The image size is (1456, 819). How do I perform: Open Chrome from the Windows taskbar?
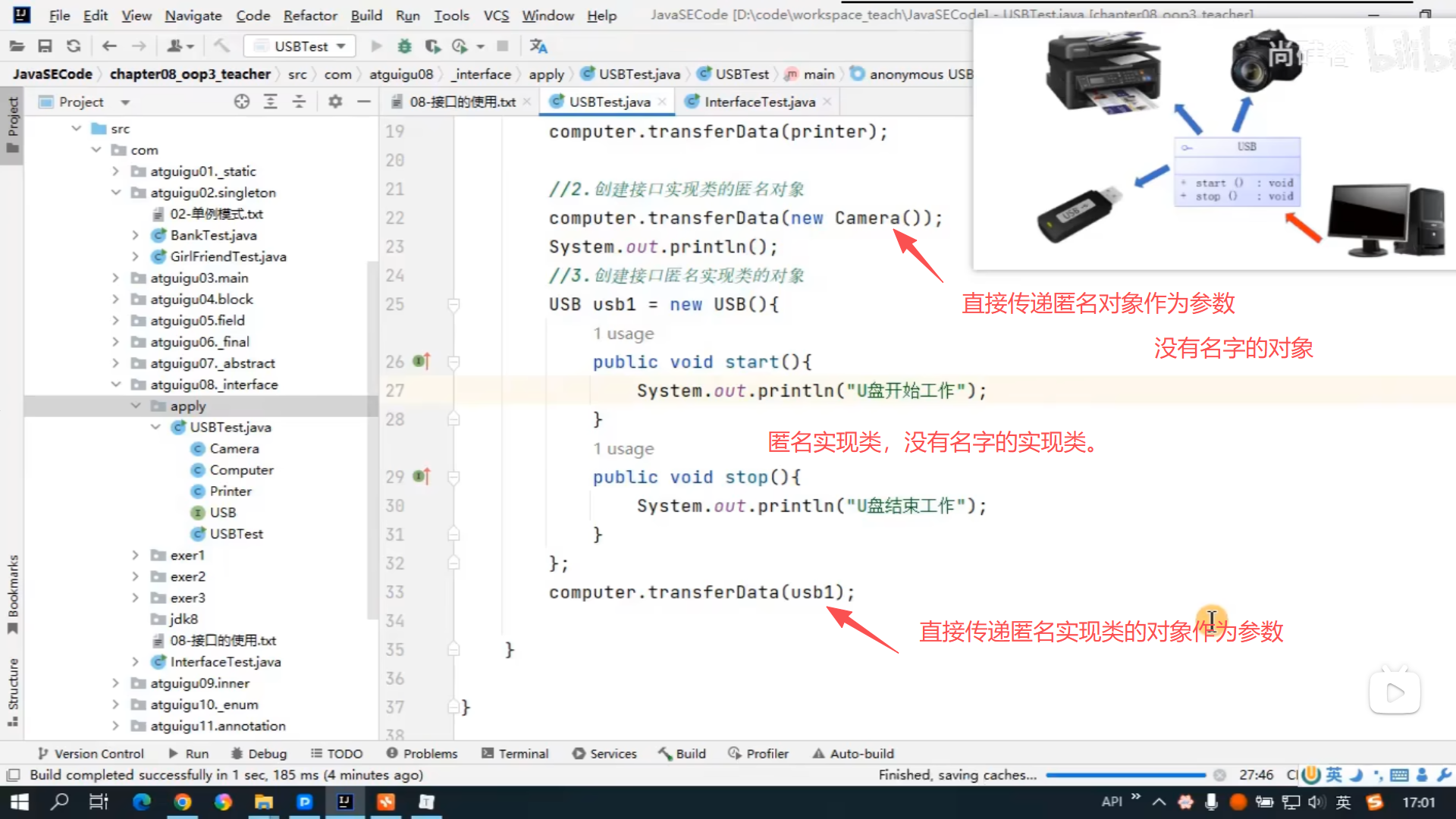(x=183, y=802)
